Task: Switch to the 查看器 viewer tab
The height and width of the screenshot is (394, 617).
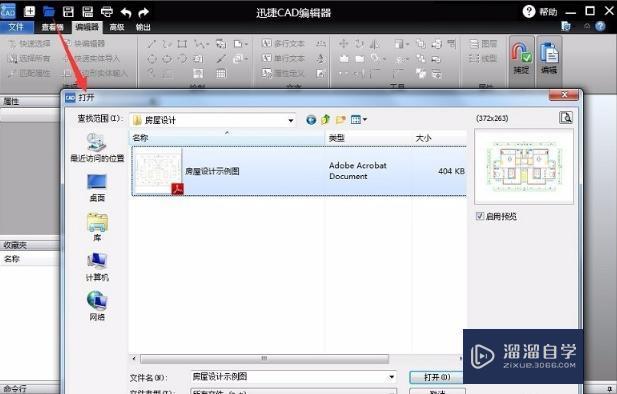Action: 52,27
